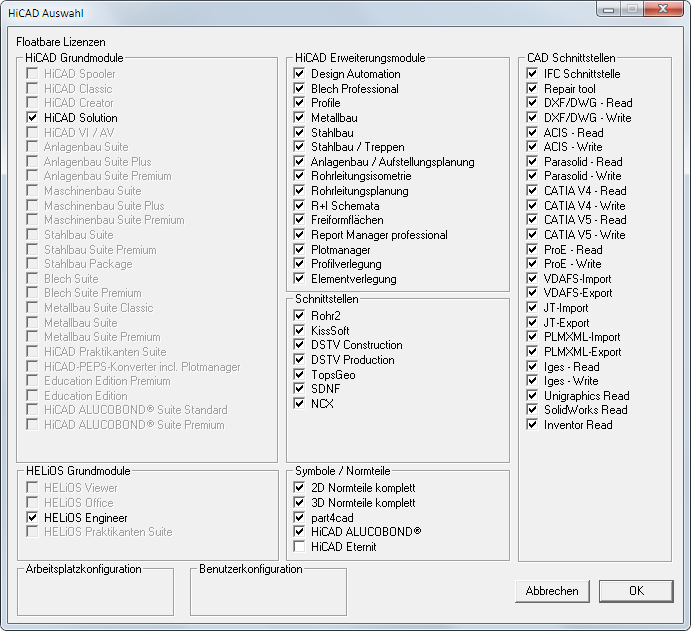Uncheck JT-Export

click(x=532, y=323)
